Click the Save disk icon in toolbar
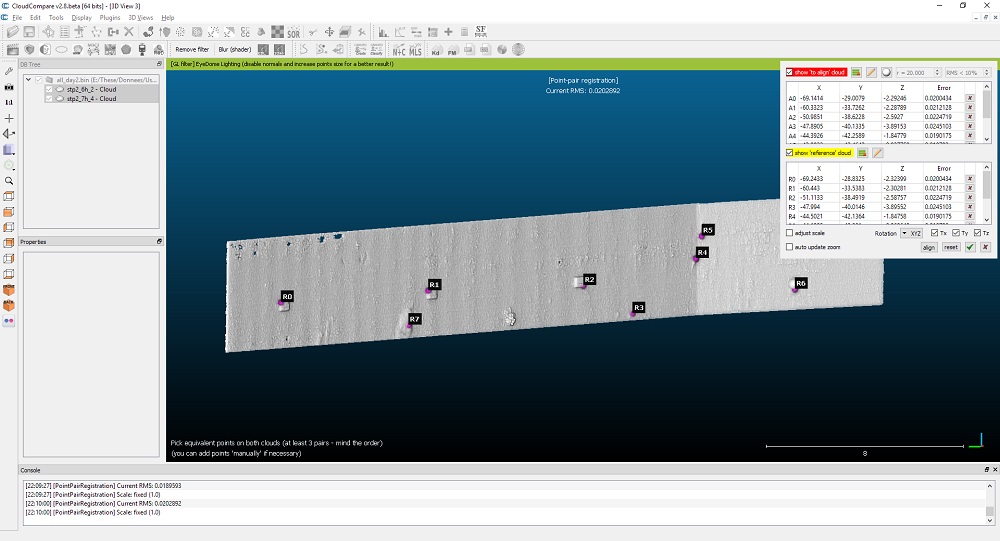 coord(29,32)
